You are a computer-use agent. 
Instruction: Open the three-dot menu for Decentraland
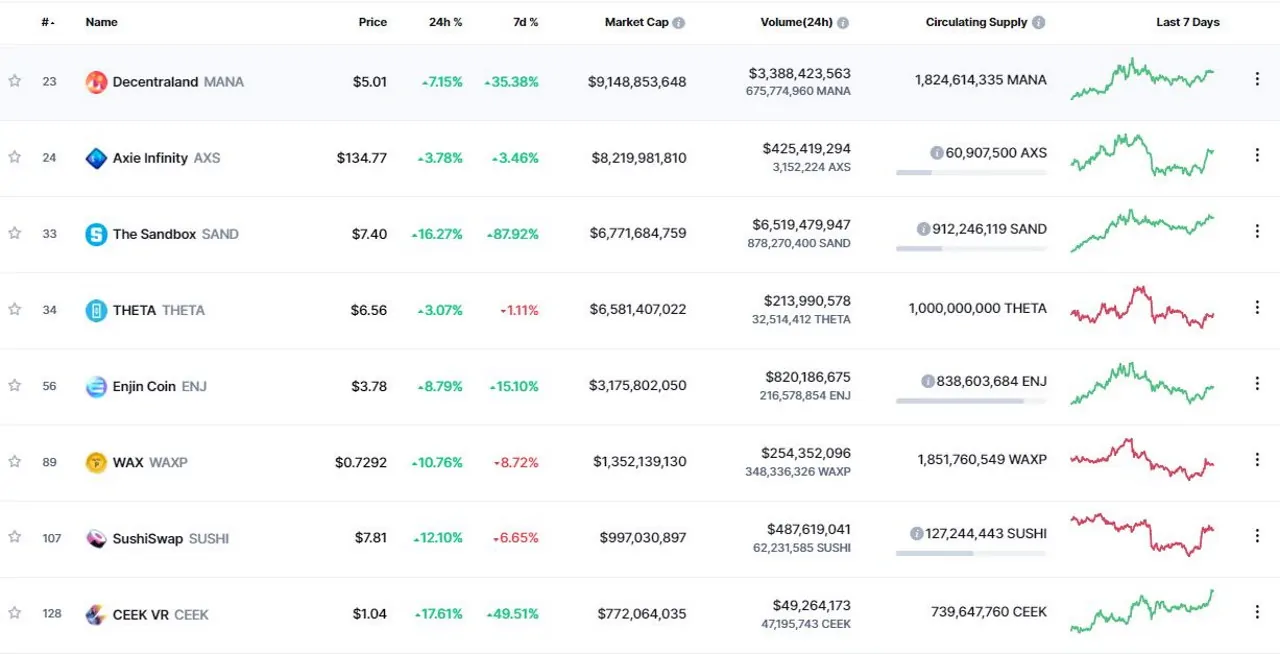coord(1257,79)
